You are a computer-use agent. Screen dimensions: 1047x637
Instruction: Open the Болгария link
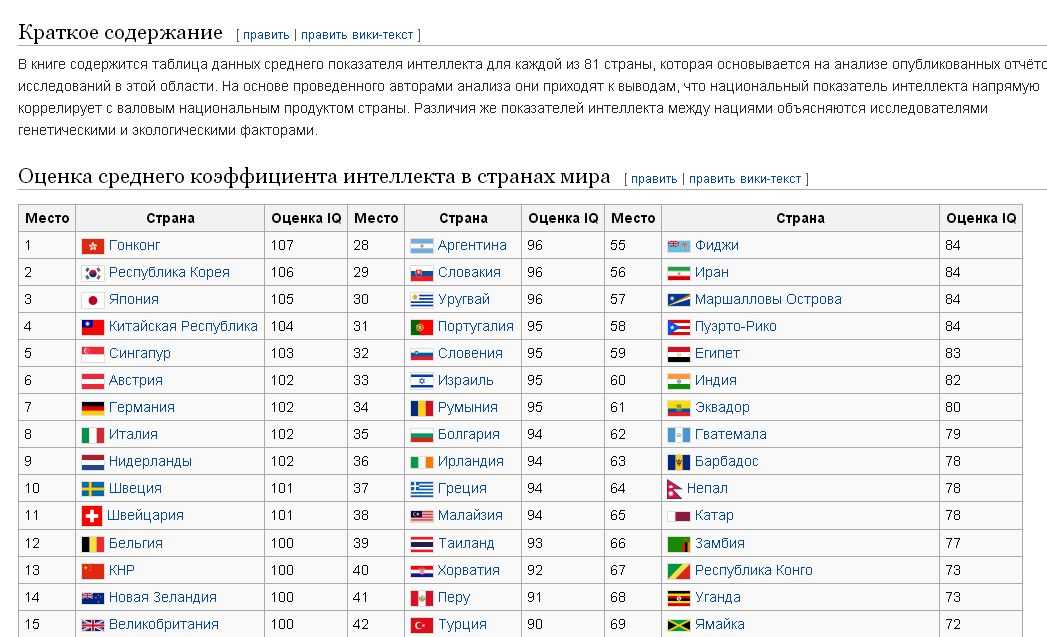pos(469,435)
